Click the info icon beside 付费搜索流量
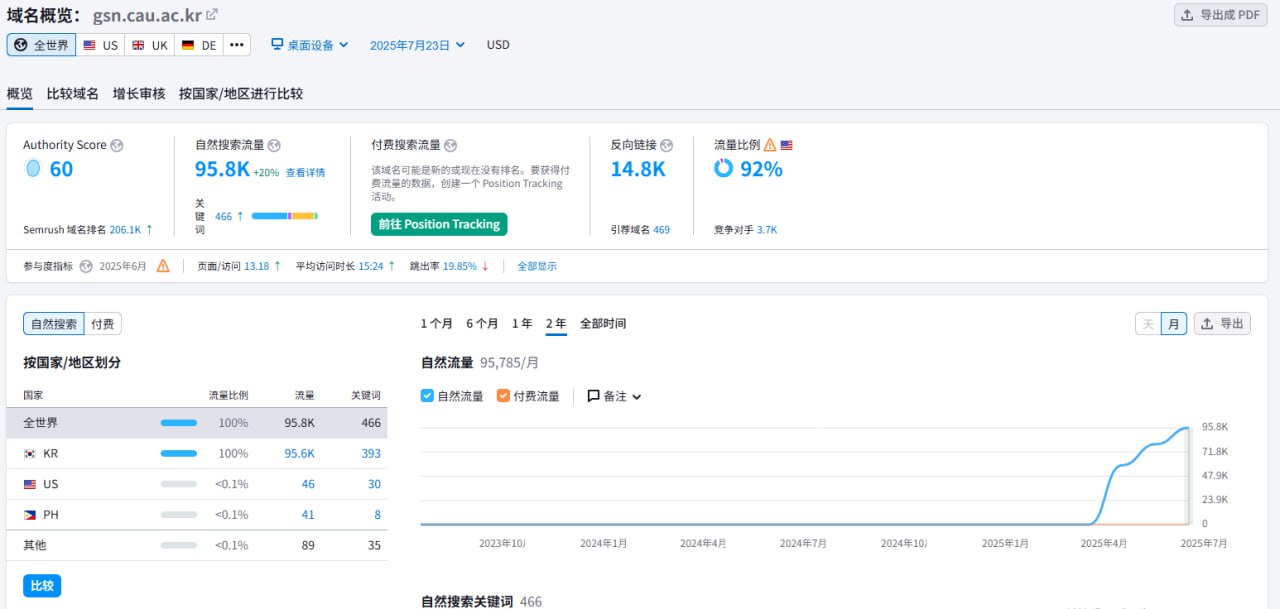 pos(450,146)
